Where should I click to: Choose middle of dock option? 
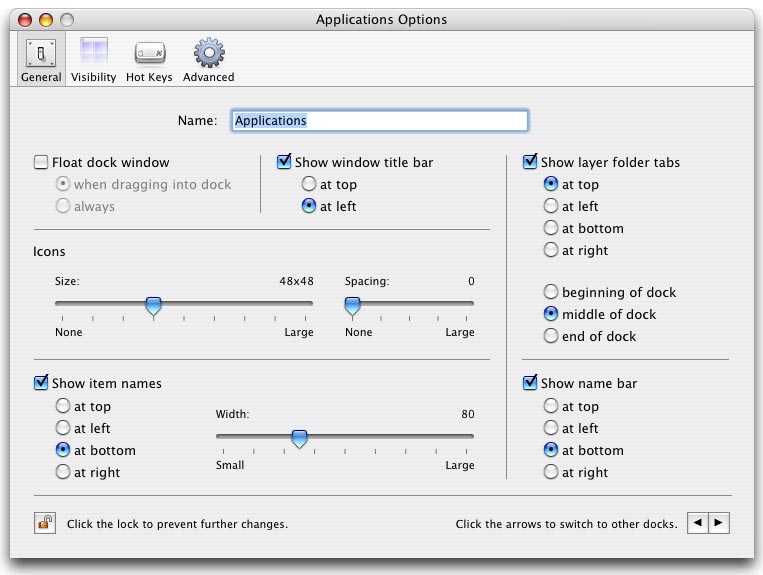[550, 314]
